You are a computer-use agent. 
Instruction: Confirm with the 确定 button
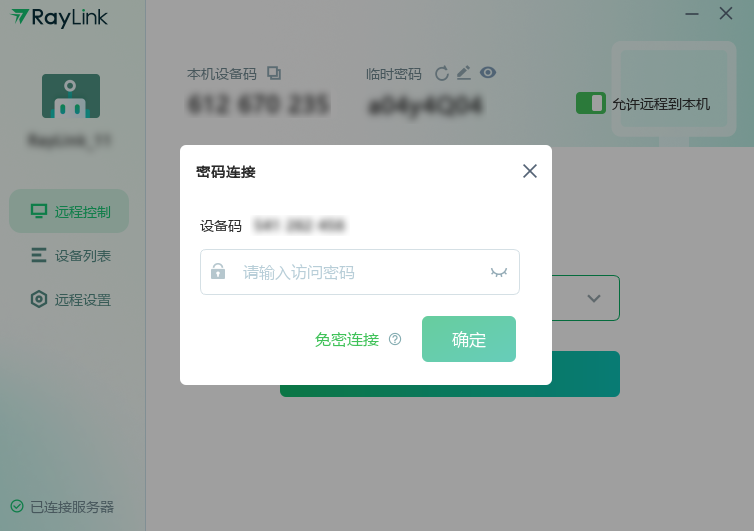469,339
